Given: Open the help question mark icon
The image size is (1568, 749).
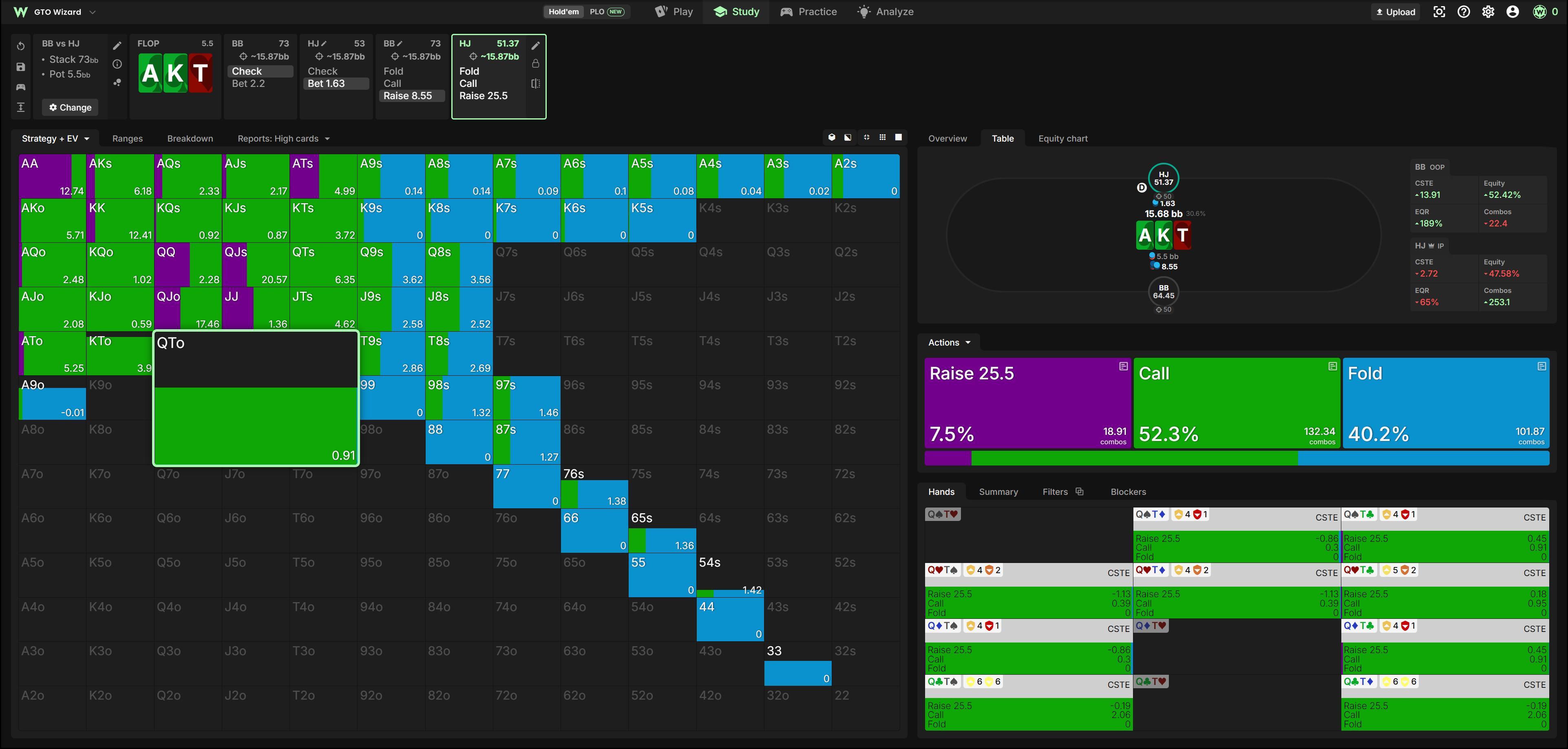Looking at the screenshot, I should pos(1464,11).
